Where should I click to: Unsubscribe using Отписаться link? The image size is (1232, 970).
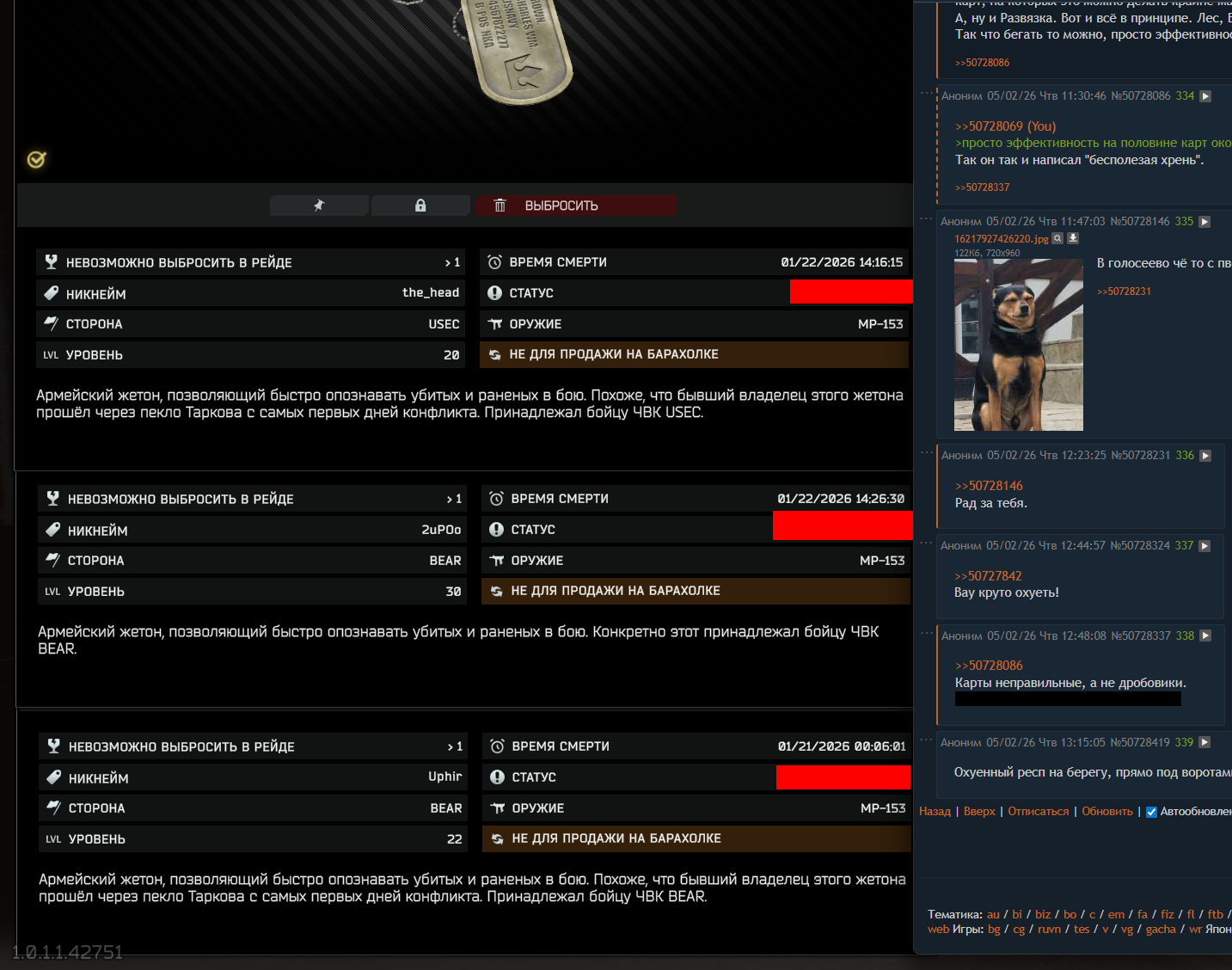point(1039,812)
